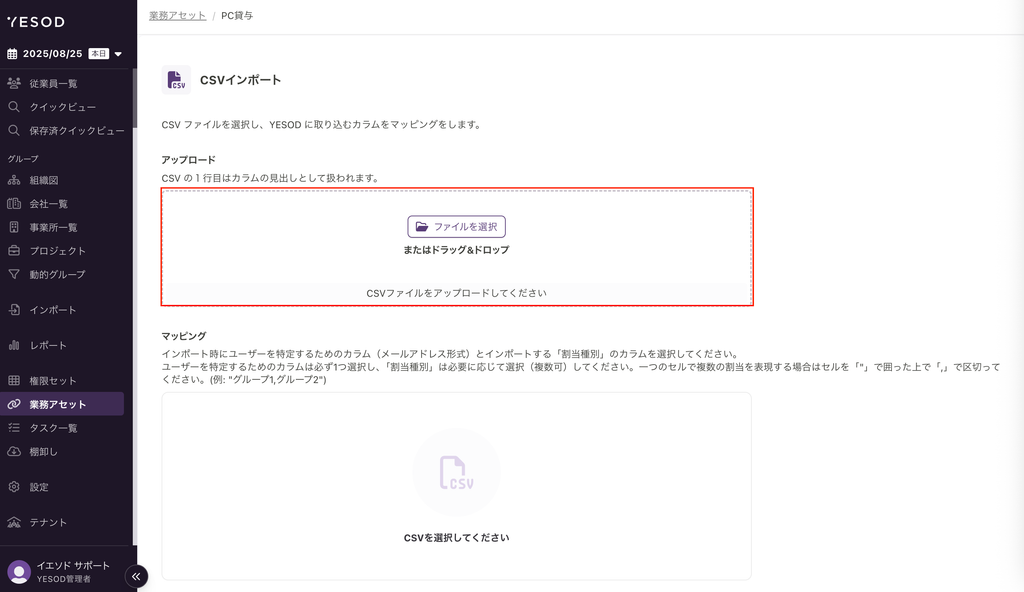Screen dimensions: 1024x592
Task: Click the アップロード section heading
Action: (x=188, y=159)
